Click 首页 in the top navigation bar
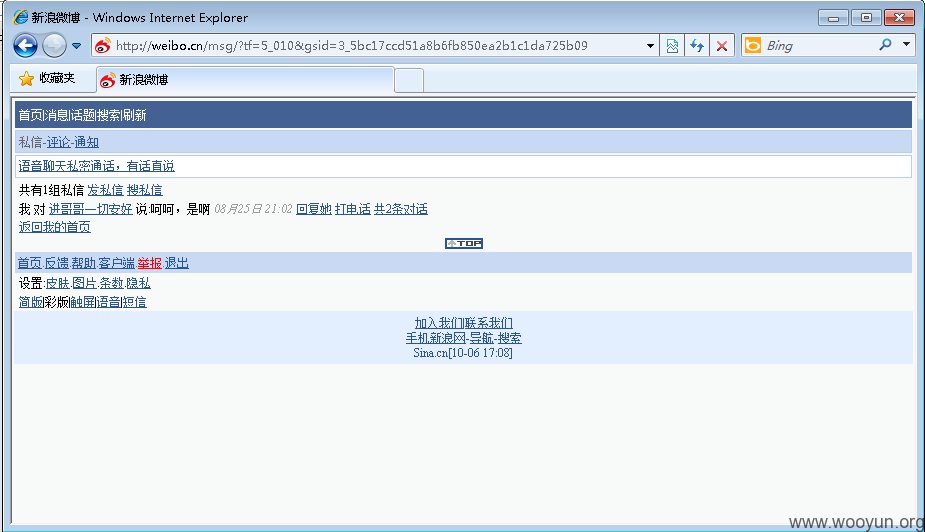 pos(30,115)
